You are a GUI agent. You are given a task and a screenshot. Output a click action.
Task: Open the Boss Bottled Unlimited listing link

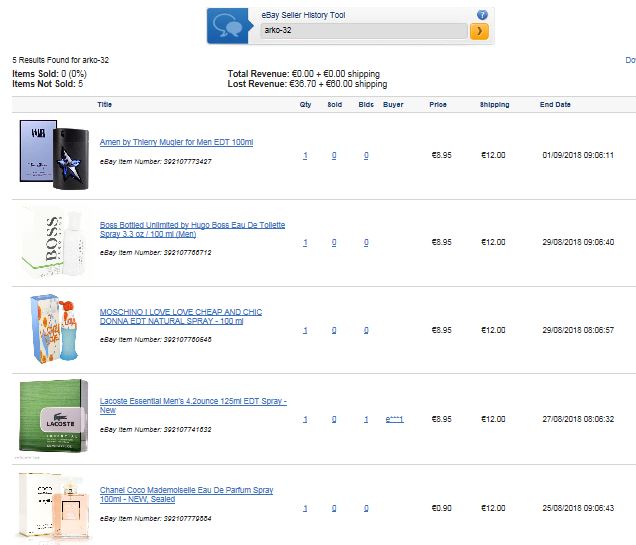pos(192,230)
